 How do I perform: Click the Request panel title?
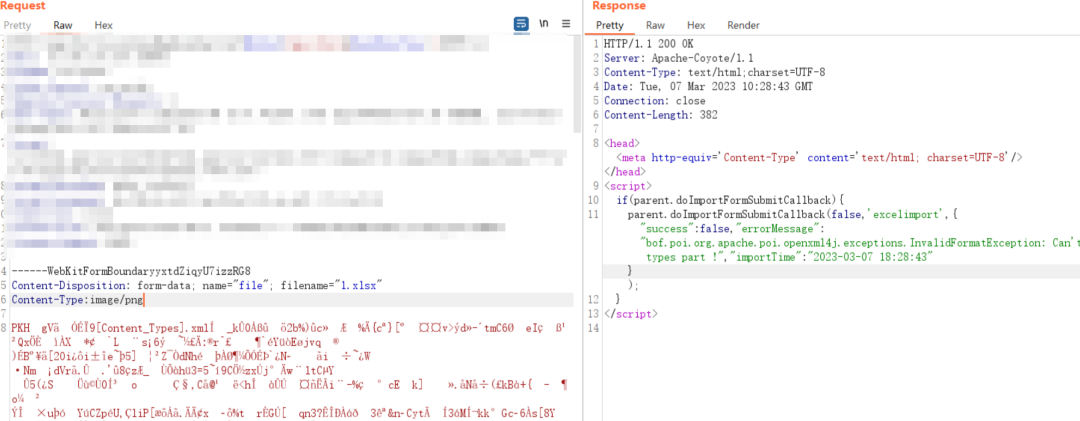(23, 6)
